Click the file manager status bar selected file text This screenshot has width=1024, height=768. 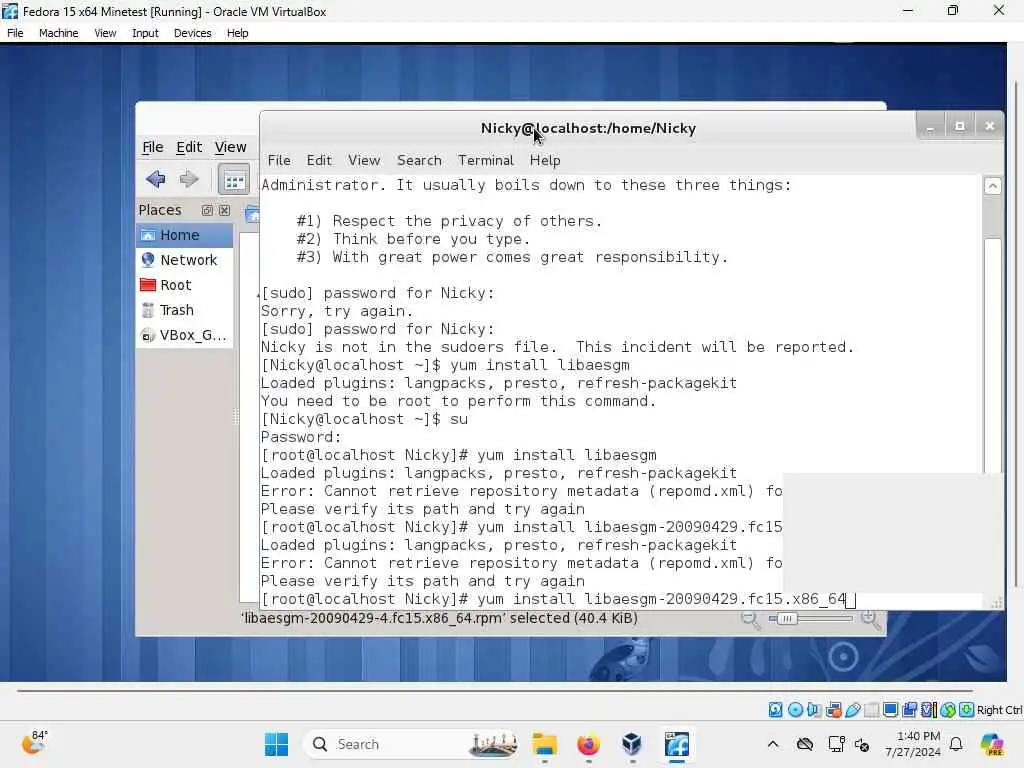[439, 618]
